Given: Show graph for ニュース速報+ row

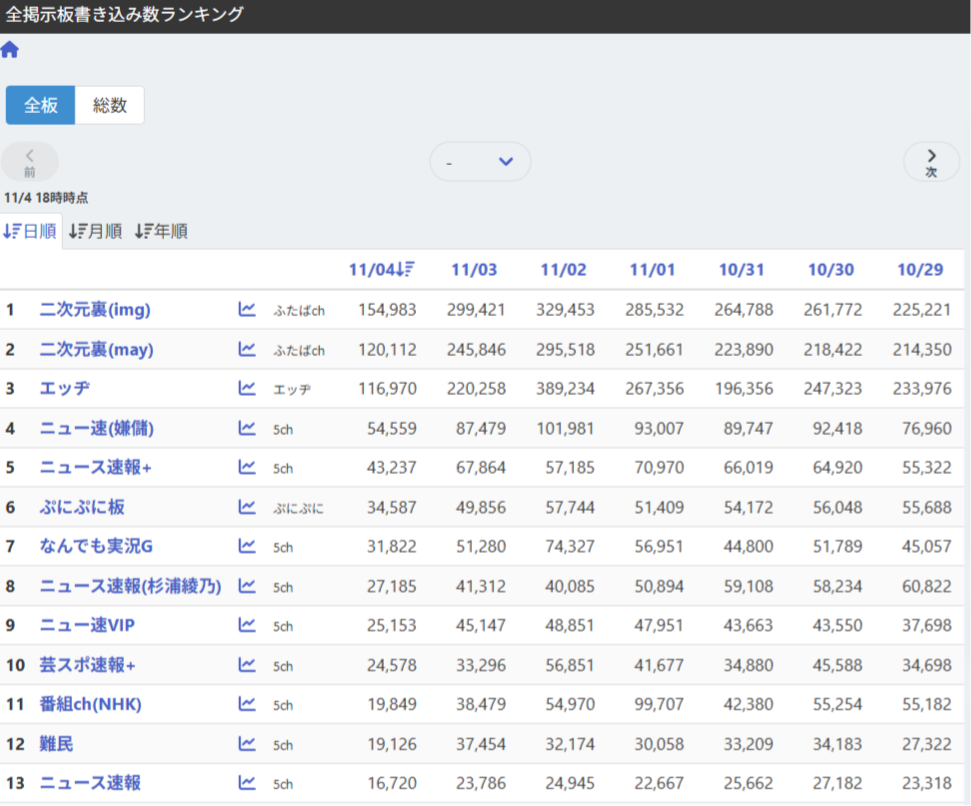Looking at the screenshot, I should tap(247, 468).
